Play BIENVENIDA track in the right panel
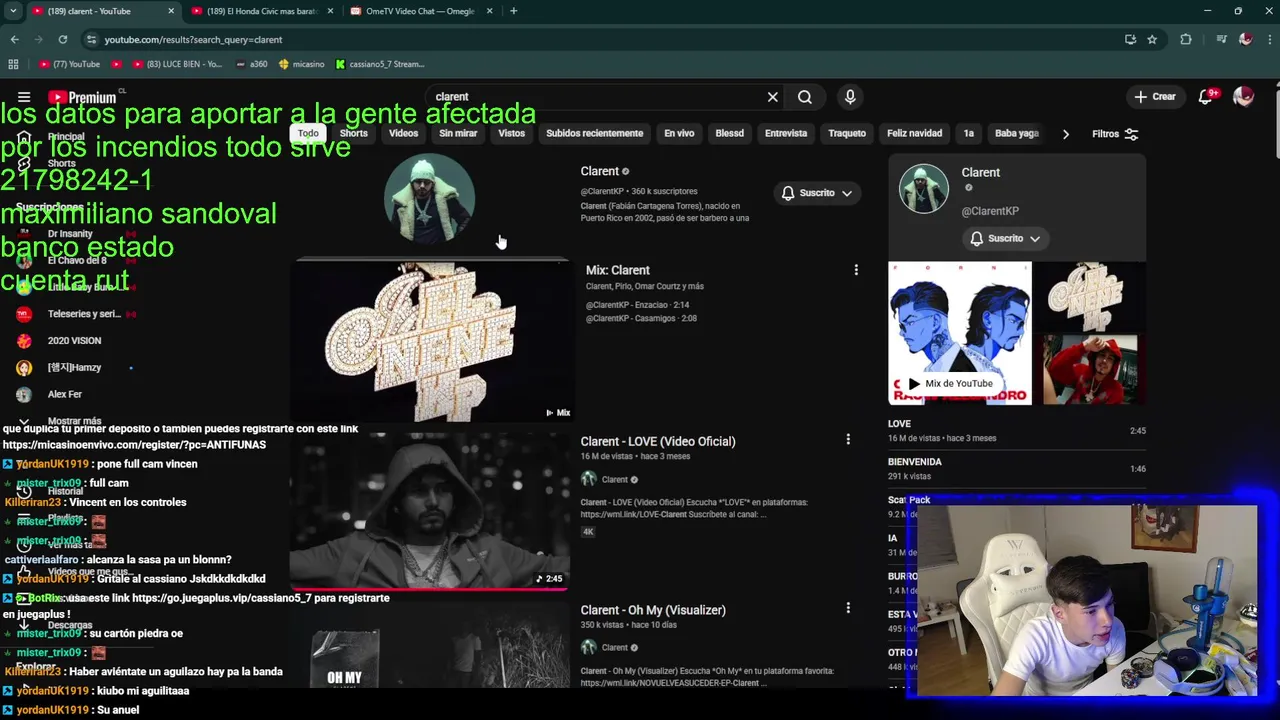Screen dimensions: 1280x720 [1017, 468]
